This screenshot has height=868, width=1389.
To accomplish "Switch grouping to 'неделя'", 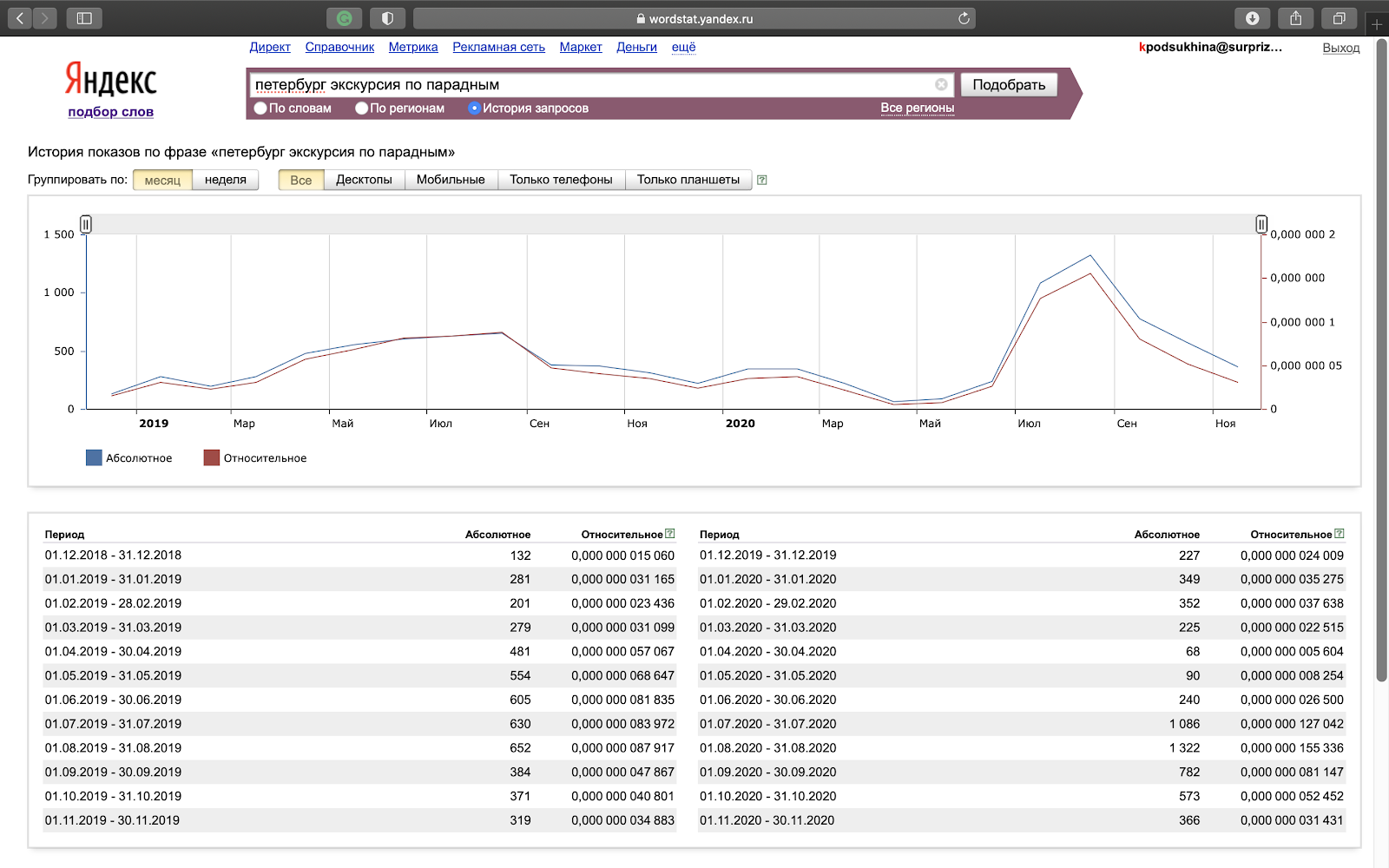I will tap(225, 180).
